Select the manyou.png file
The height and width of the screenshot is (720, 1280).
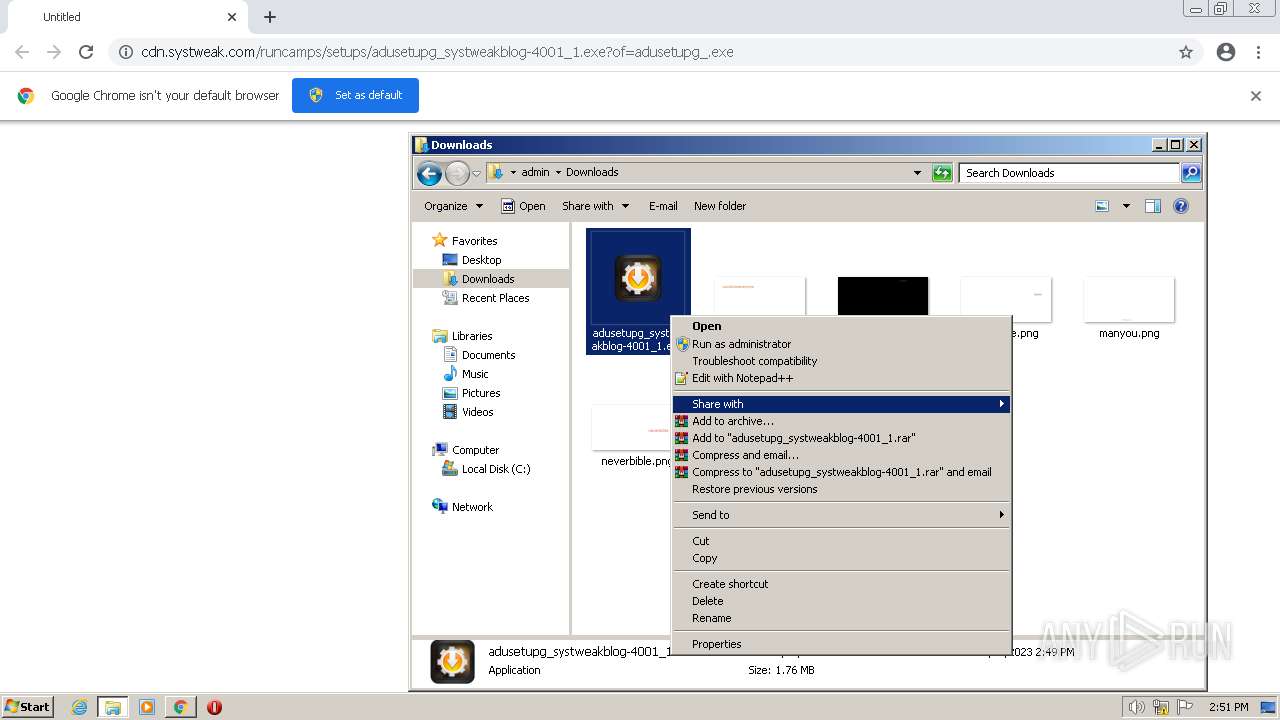tap(1129, 309)
